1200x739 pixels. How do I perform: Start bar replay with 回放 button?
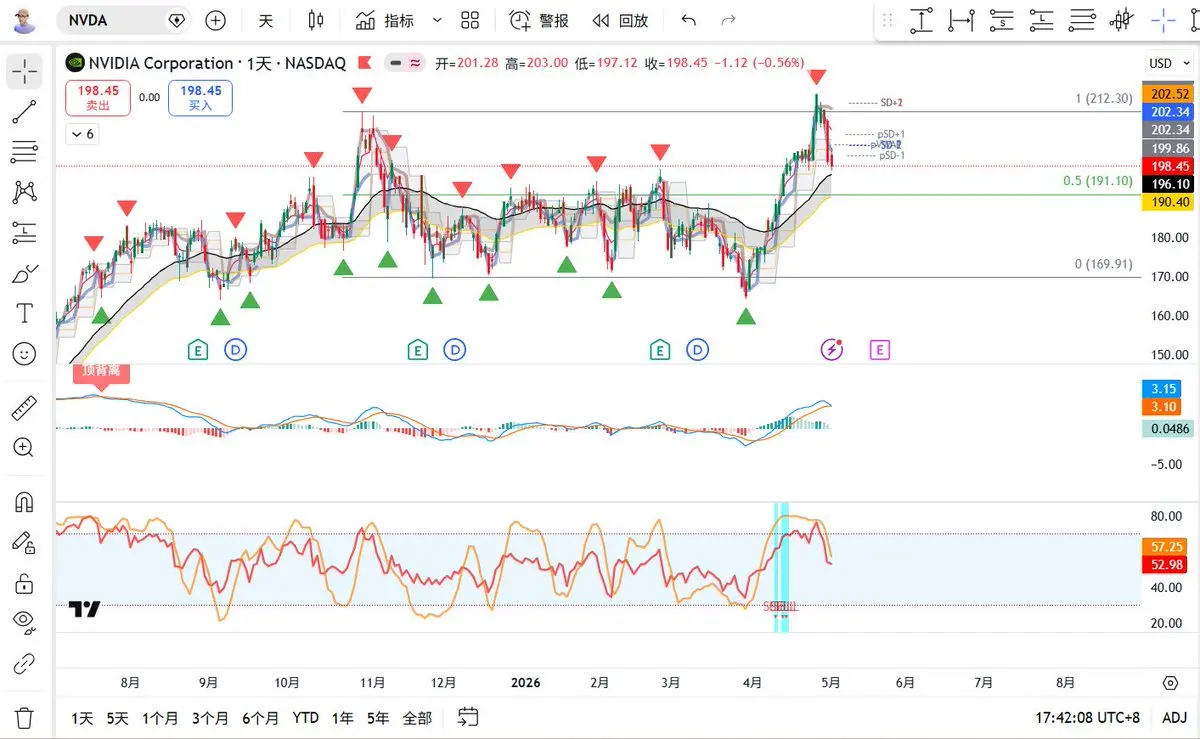coord(620,20)
